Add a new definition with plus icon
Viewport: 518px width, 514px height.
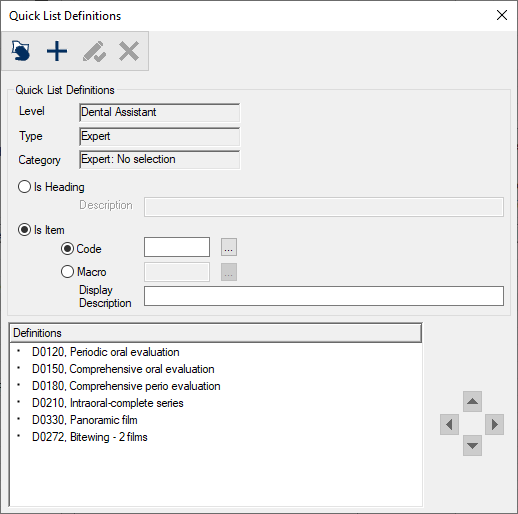(x=57, y=51)
